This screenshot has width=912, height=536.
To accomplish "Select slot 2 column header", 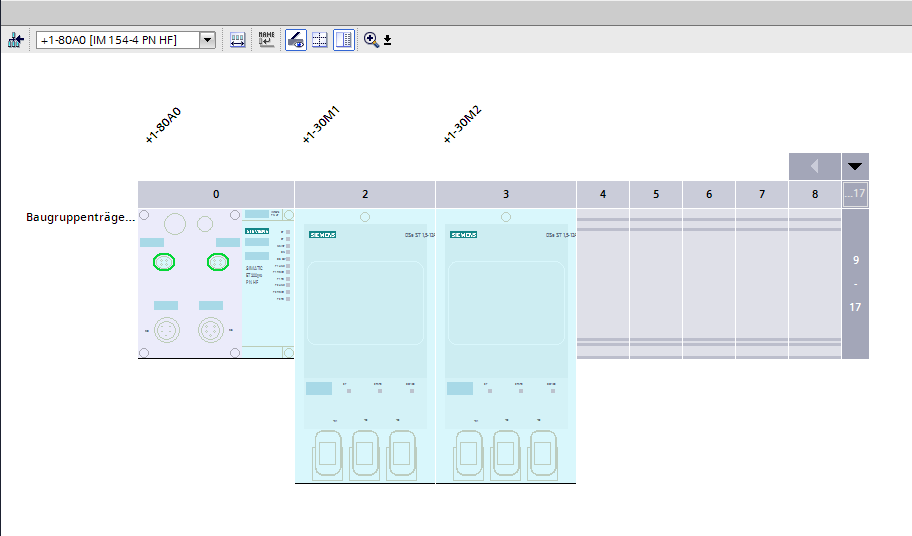I will coord(365,194).
